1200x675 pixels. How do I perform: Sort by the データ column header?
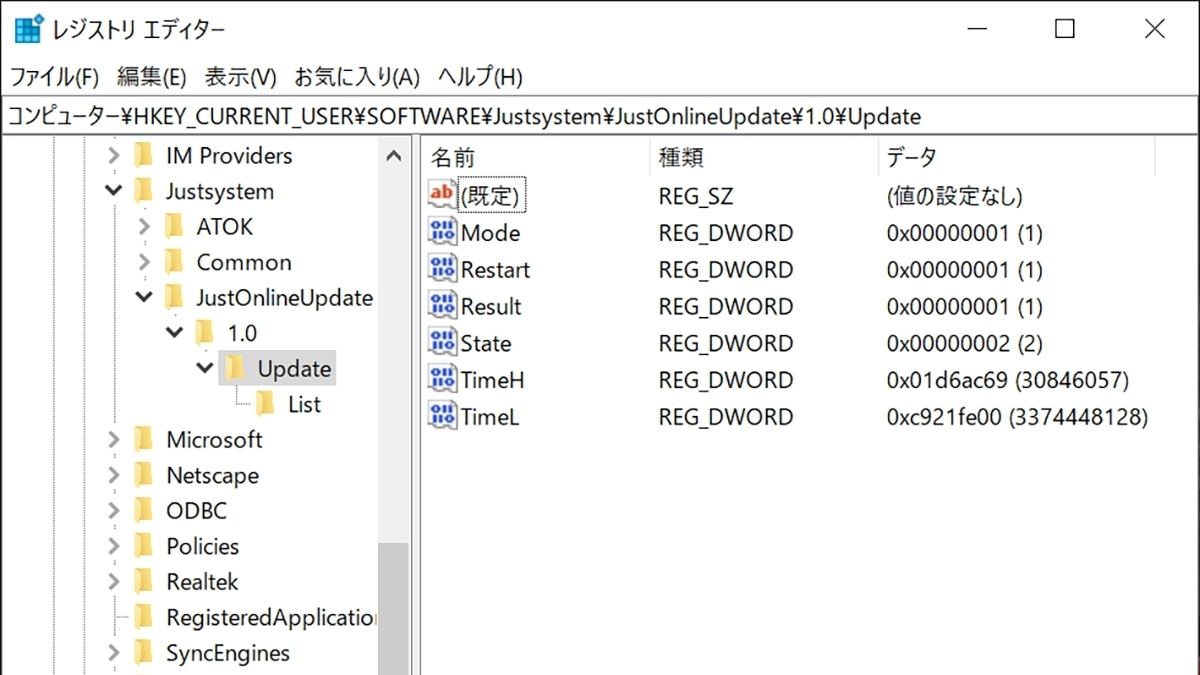[1016, 157]
